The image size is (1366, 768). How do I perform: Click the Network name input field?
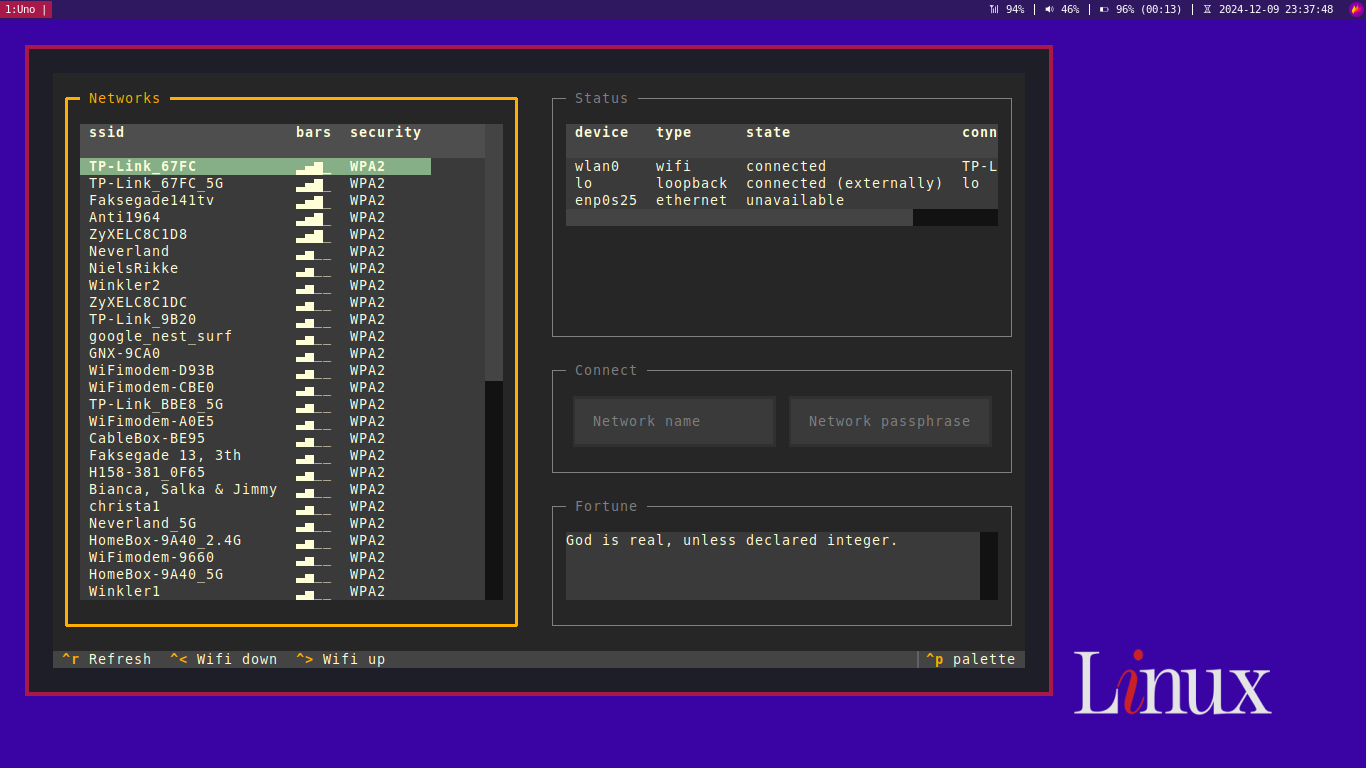pyautogui.click(x=674, y=421)
